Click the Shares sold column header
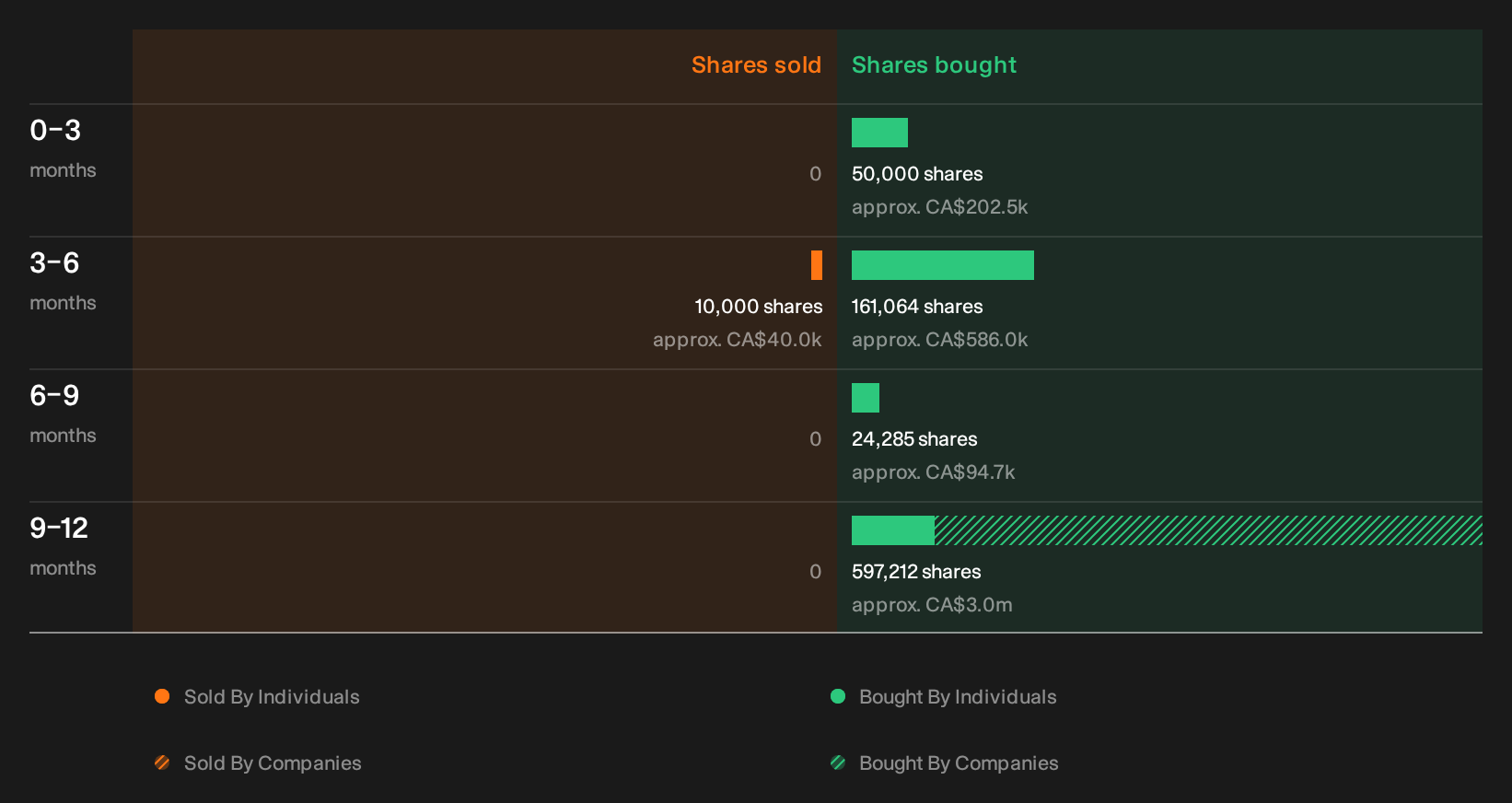The width and height of the screenshot is (1512, 803). (756, 65)
